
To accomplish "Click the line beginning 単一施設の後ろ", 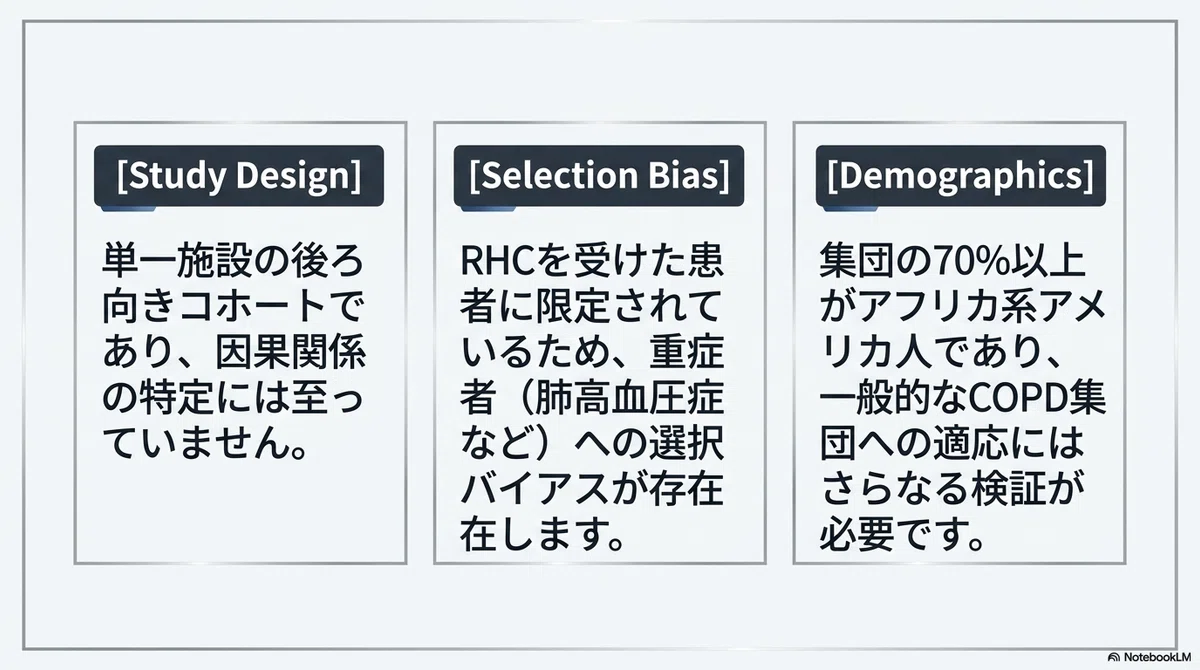I will [x=233, y=264].
